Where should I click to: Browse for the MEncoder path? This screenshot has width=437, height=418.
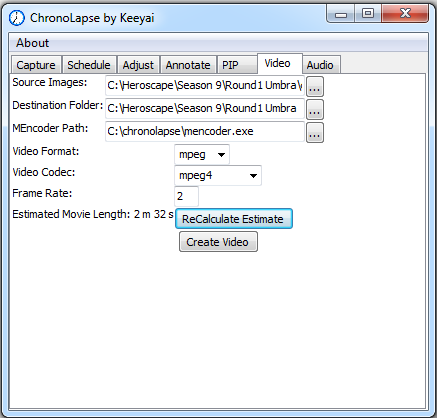point(315,132)
